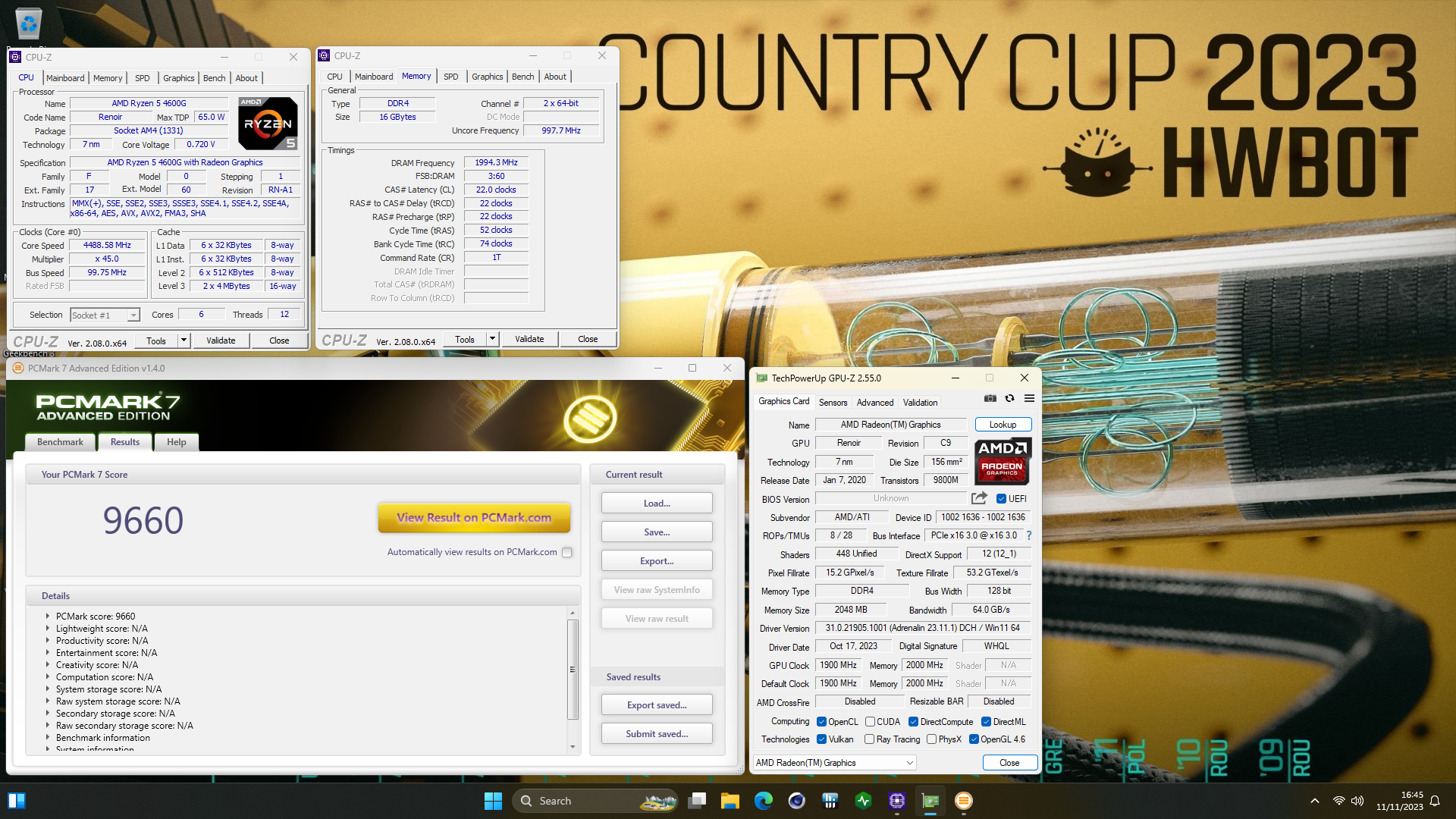The image size is (1456, 819).
Task: Switch to GPU-Z taskbar icon
Action: (x=930, y=801)
